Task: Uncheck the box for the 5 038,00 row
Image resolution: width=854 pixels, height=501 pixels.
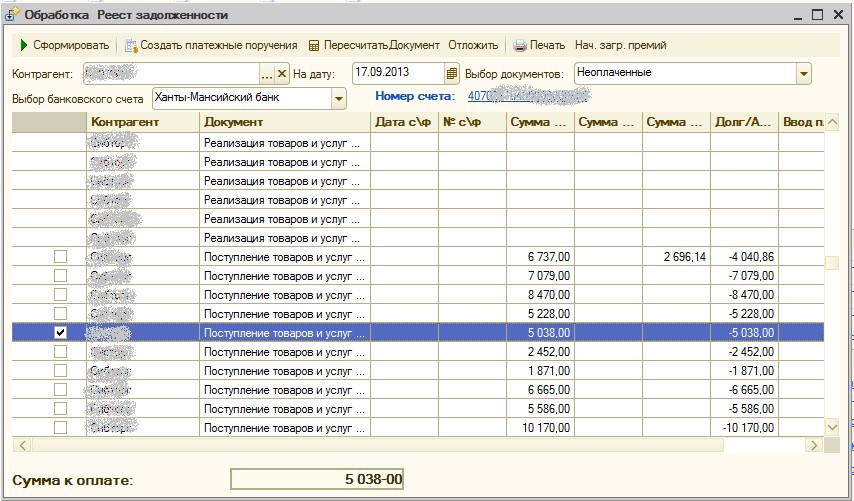Action: pos(60,332)
